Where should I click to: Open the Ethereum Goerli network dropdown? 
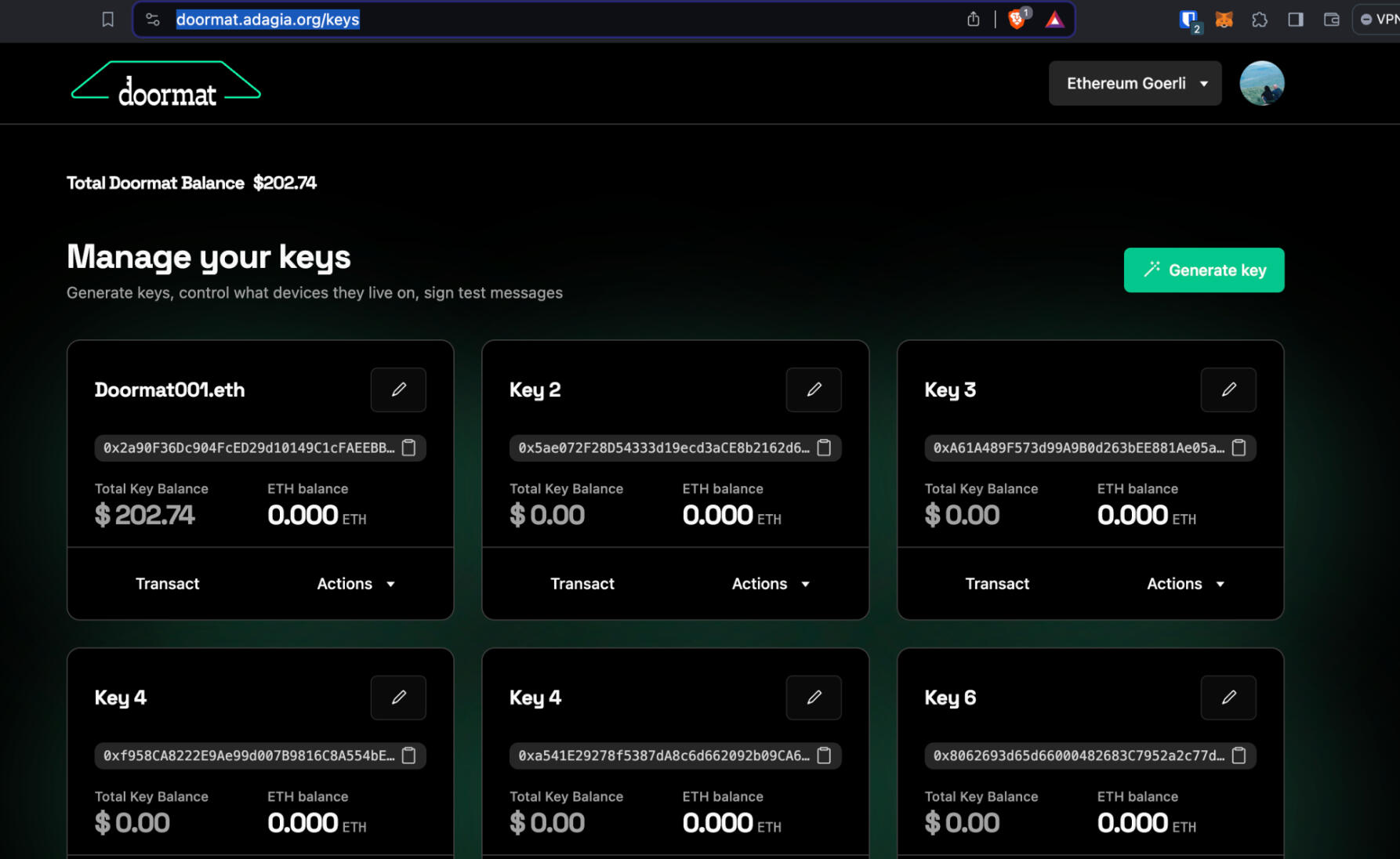1134,83
